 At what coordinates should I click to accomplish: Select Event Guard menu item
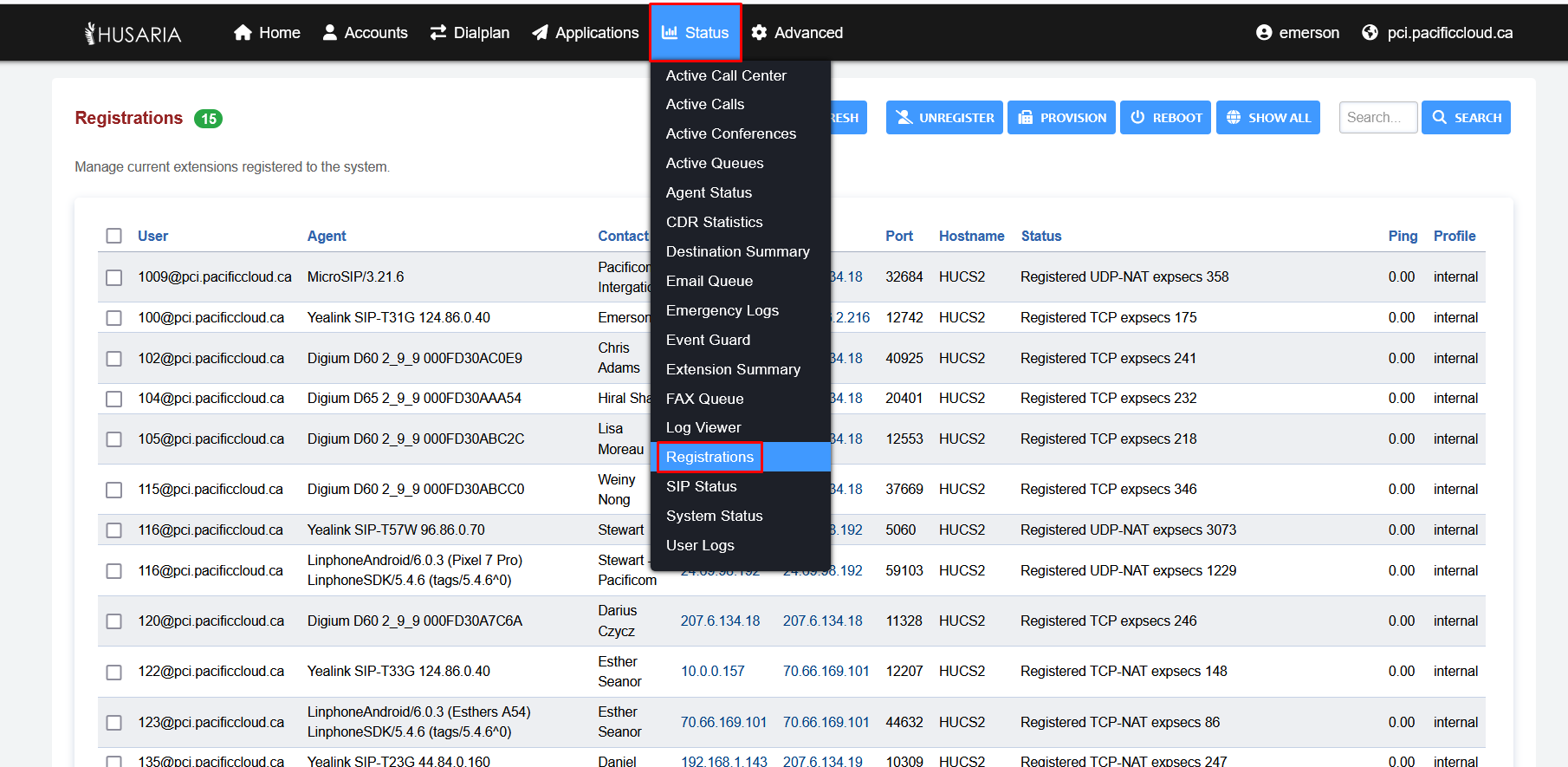pyautogui.click(x=741, y=340)
